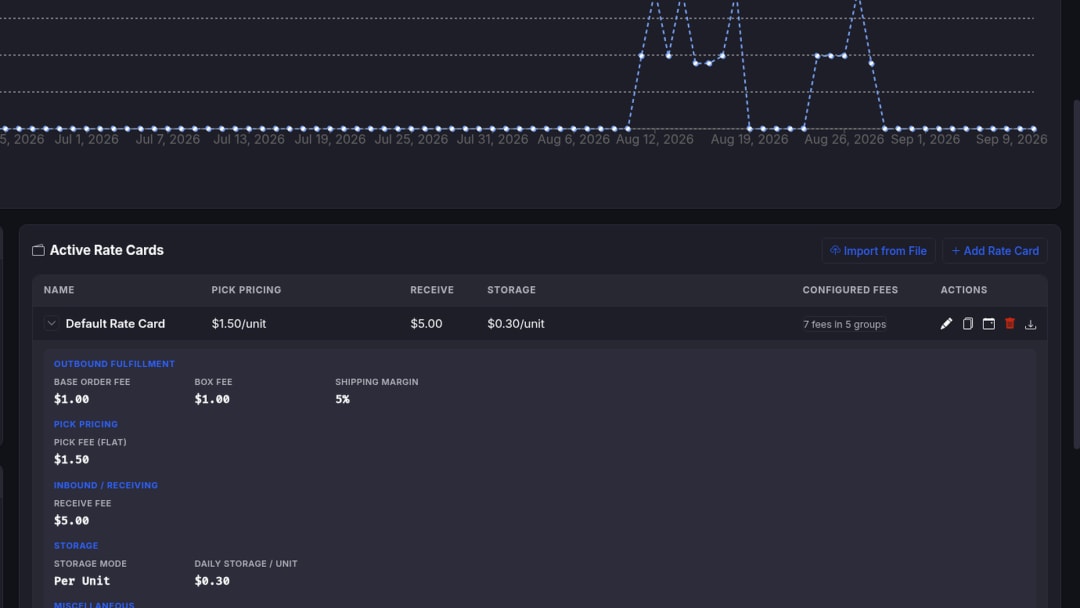Click the INBOUND / RECEIVING section heading

pyautogui.click(x=105, y=485)
